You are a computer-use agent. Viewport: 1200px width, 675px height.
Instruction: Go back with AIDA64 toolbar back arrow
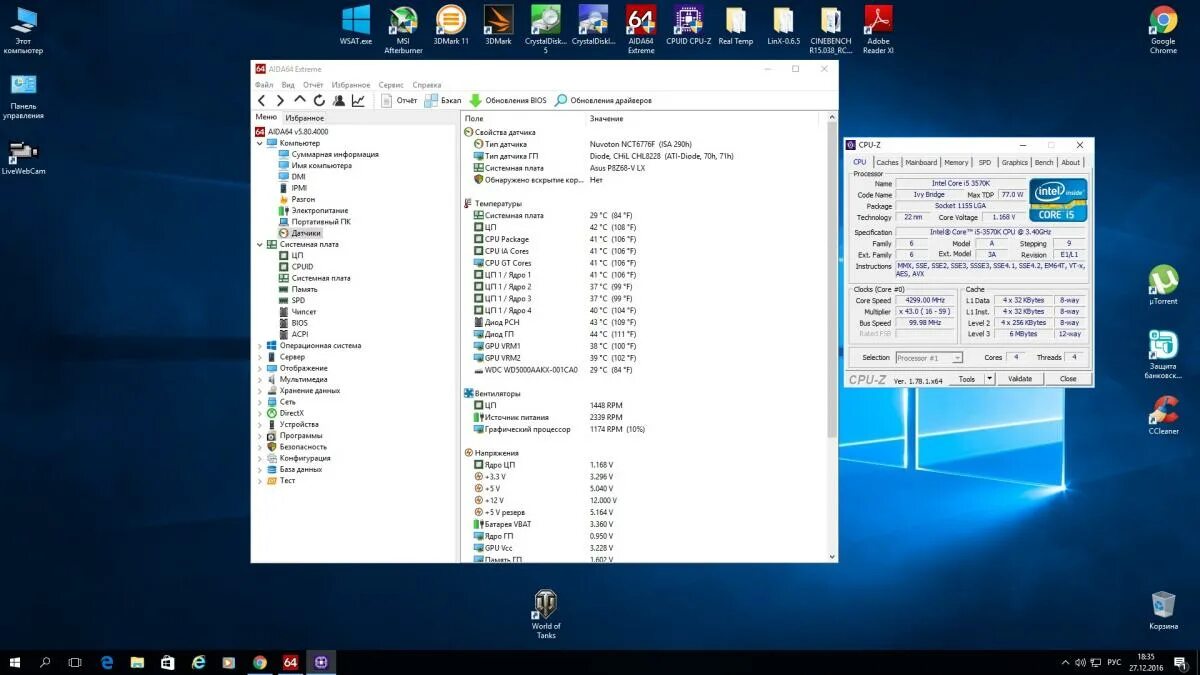click(x=261, y=100)
